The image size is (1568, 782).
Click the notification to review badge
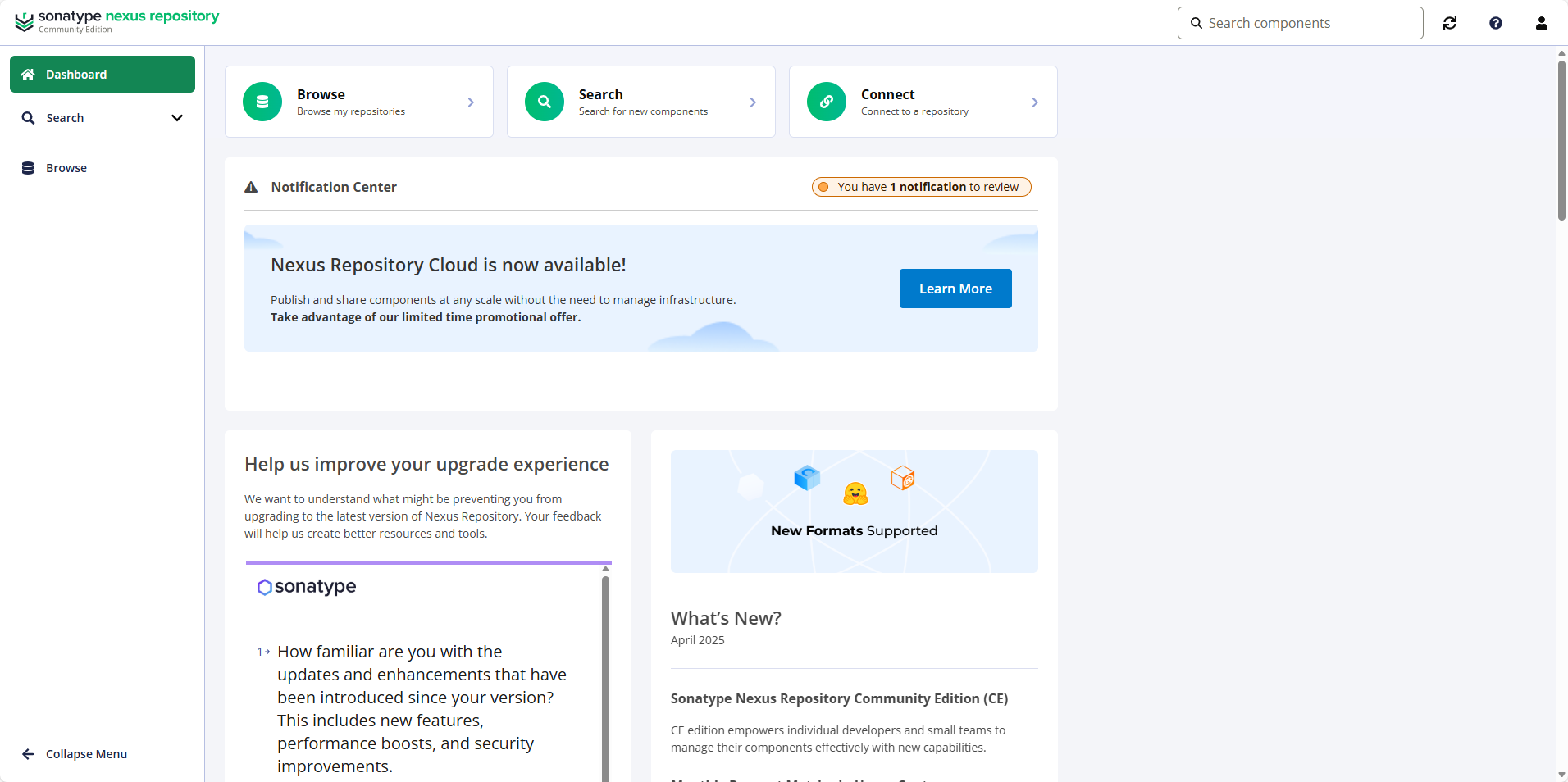click(x=921, y=187)
